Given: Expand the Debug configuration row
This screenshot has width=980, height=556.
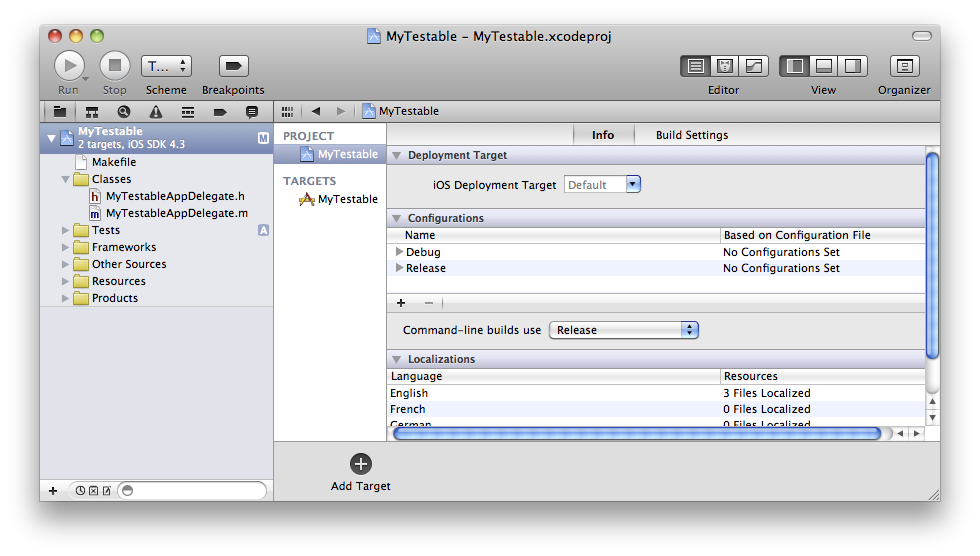Looking at the screenshot, I should click(x=399, y=252).
